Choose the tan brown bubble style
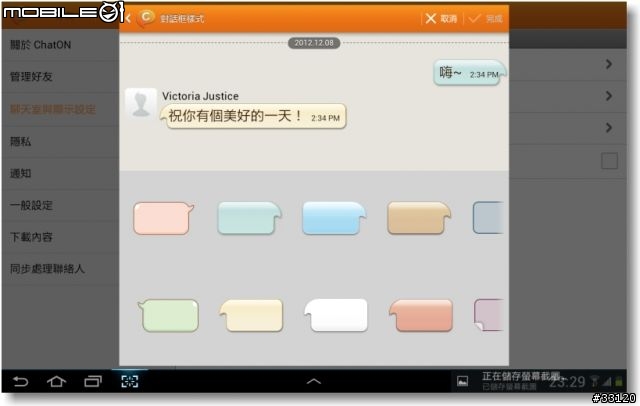Image resolution: width=640 pixels, height=406 pixels. (x=419, y=218)
